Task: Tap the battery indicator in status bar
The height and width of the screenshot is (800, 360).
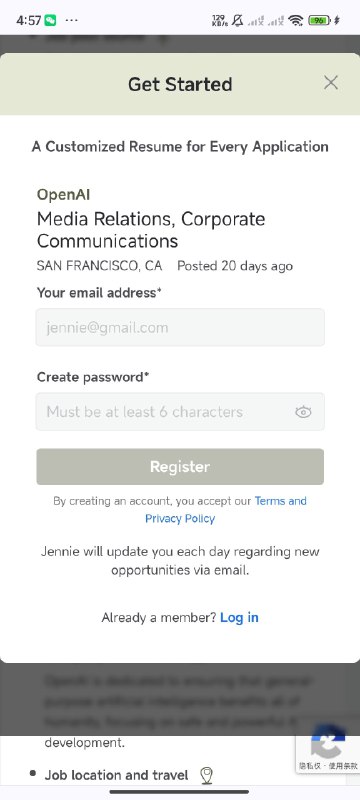Action: tap(320, 20)
